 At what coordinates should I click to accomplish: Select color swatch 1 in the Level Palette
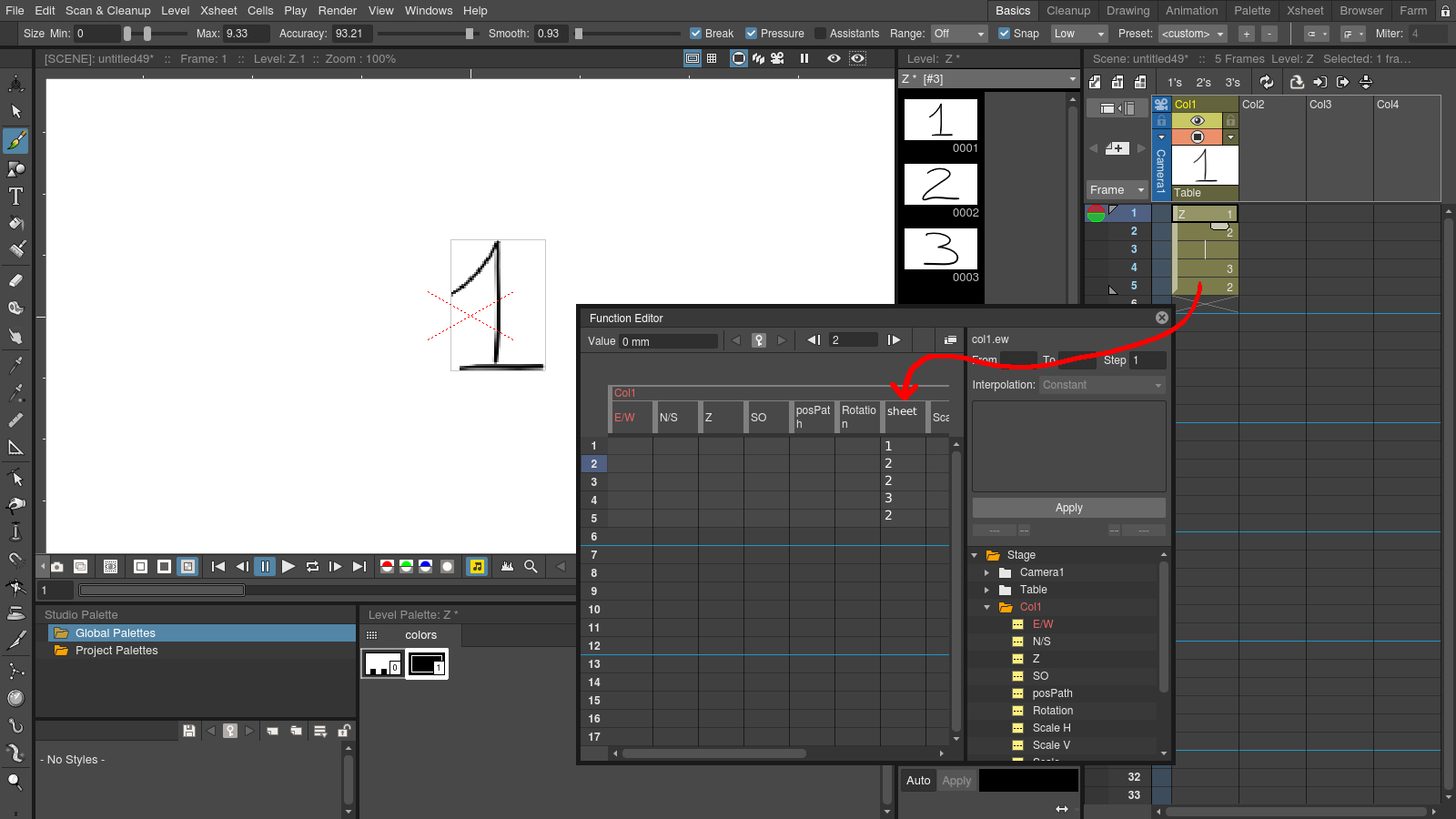(x=426, y=663)
